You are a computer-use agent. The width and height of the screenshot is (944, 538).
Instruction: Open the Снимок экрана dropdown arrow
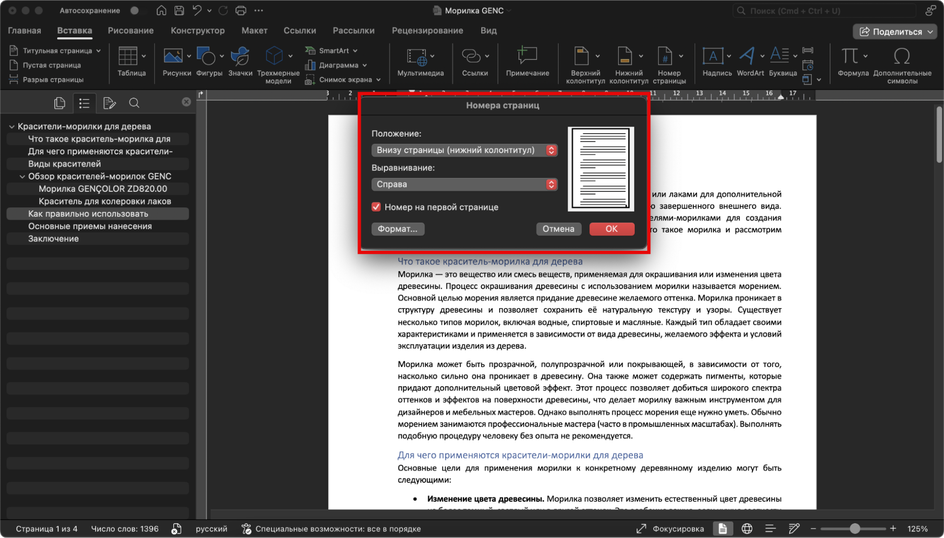[x=379, y=79]
